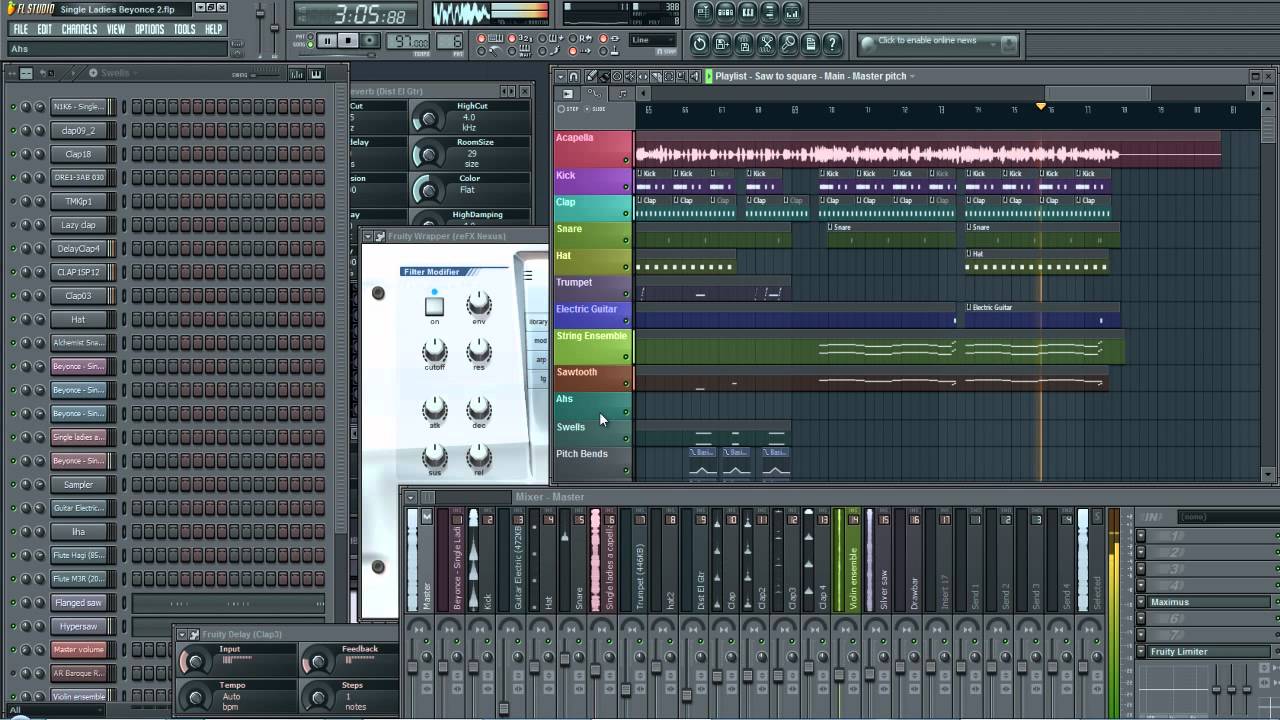Click the record button in the transport panel

pos(370,41)
